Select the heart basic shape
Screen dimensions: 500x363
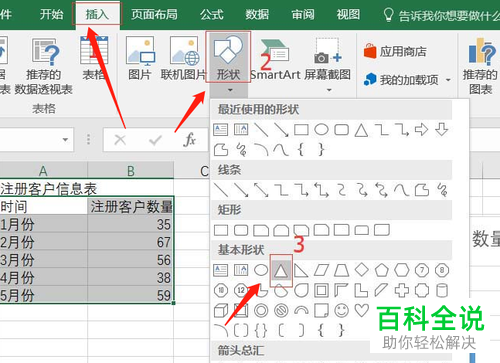[x=362, y=310]
